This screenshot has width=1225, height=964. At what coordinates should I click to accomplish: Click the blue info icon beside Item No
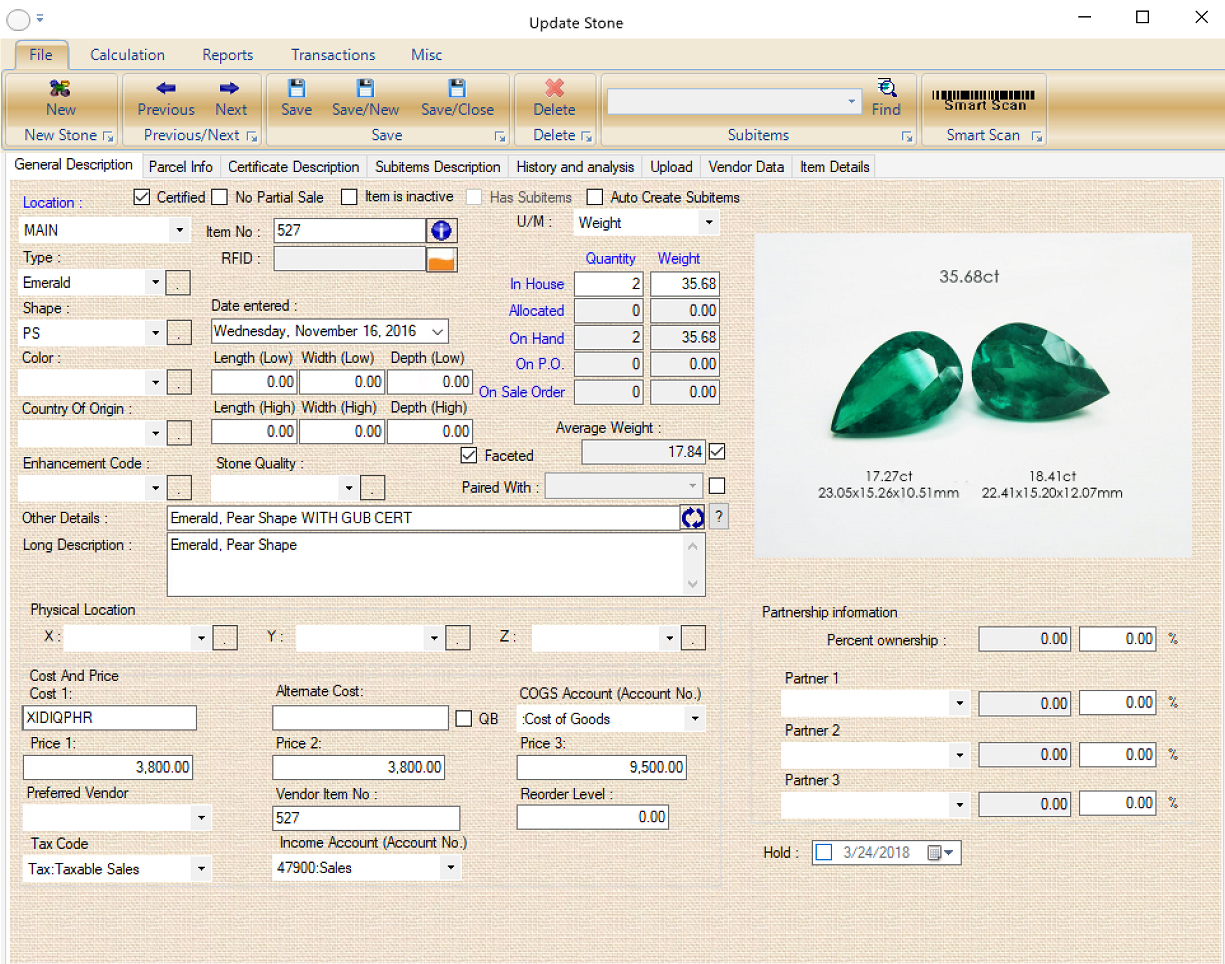coord(442,231)
